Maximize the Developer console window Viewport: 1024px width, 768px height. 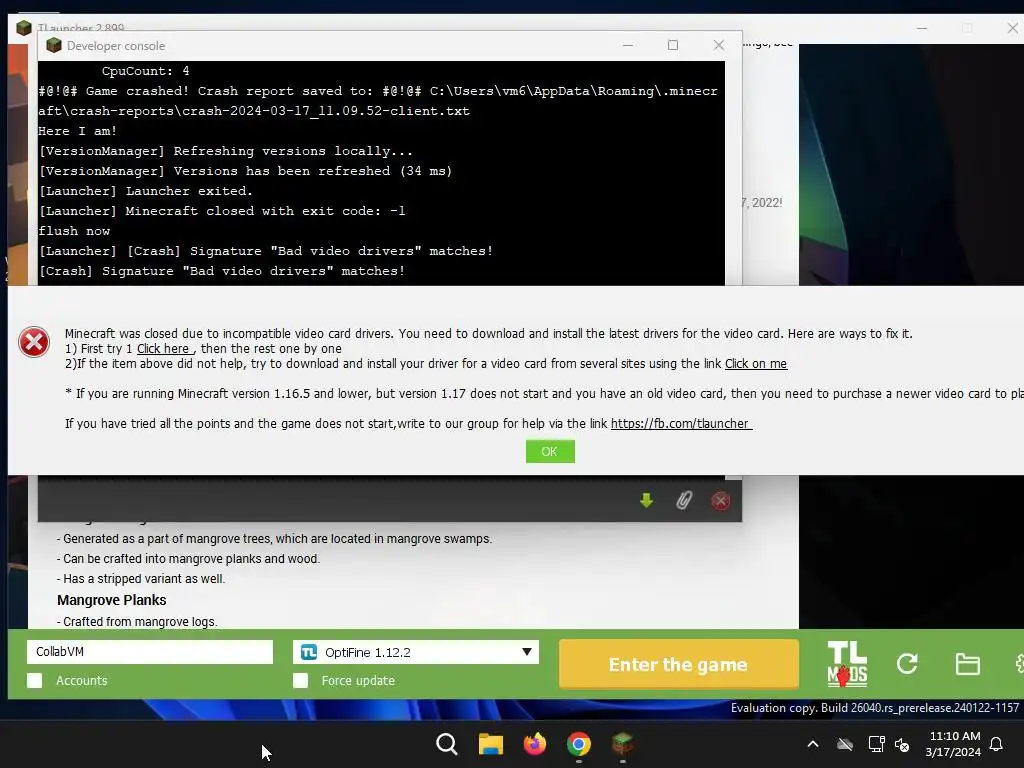click(673, 45)
